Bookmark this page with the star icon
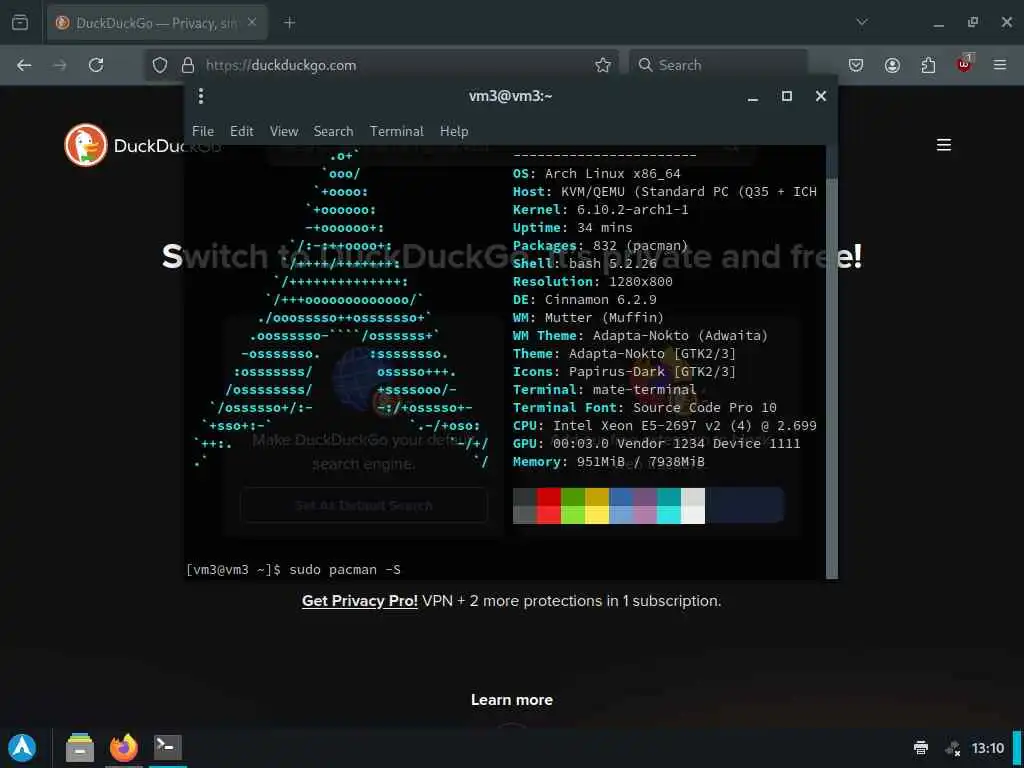1024x768 pixels. click(x=603, y=65)
